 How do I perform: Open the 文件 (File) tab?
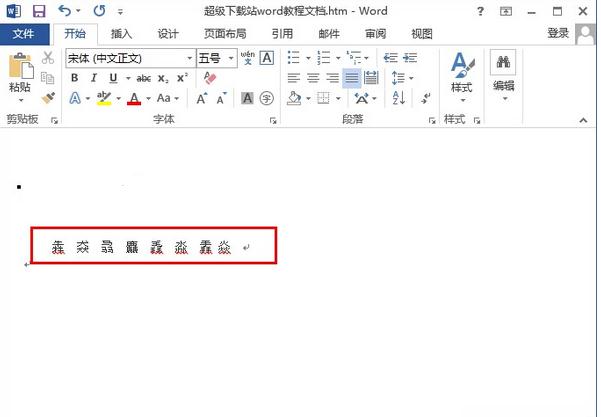click(25, 34)
